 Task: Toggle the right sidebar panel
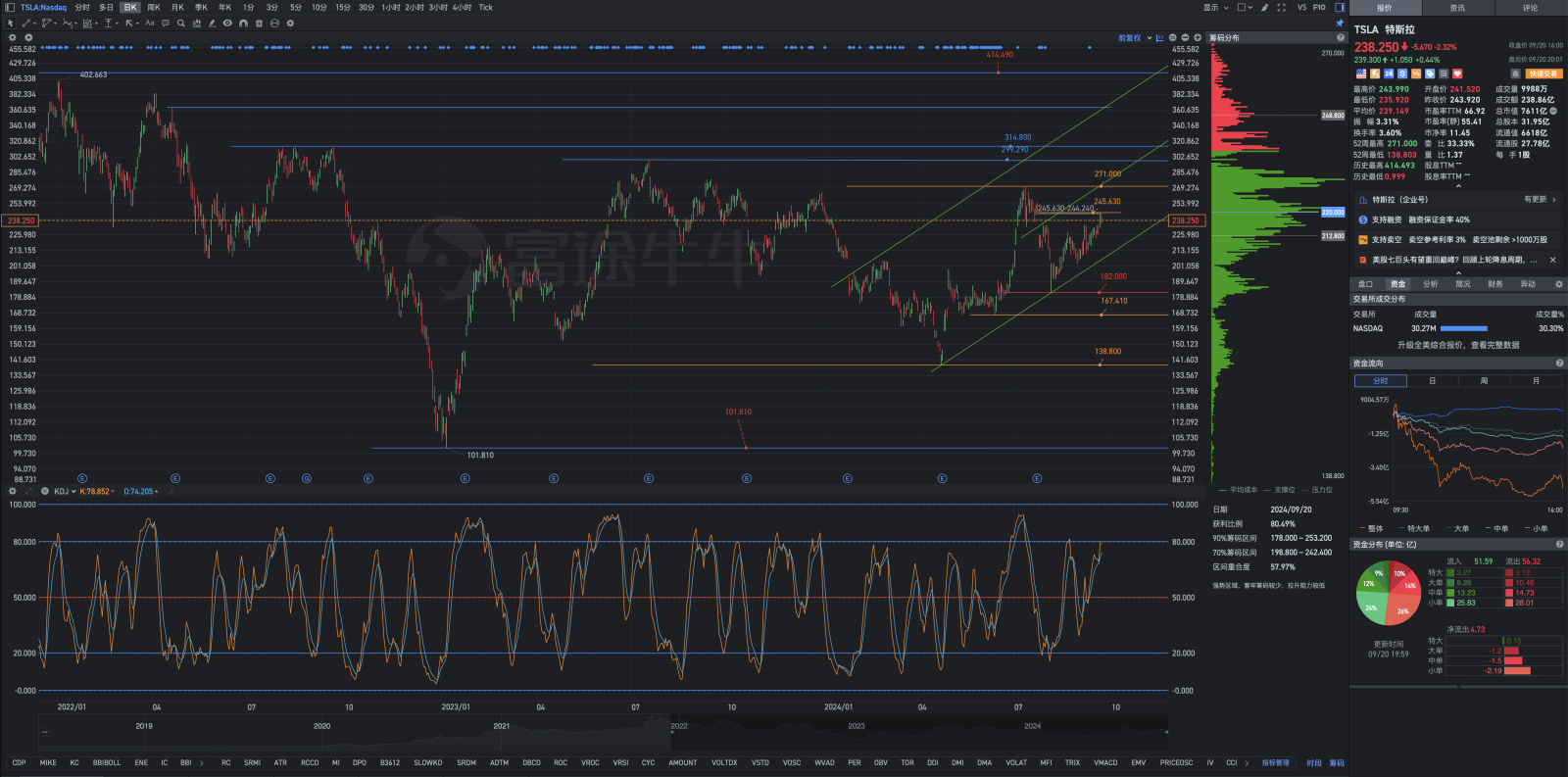[1340, 7]
